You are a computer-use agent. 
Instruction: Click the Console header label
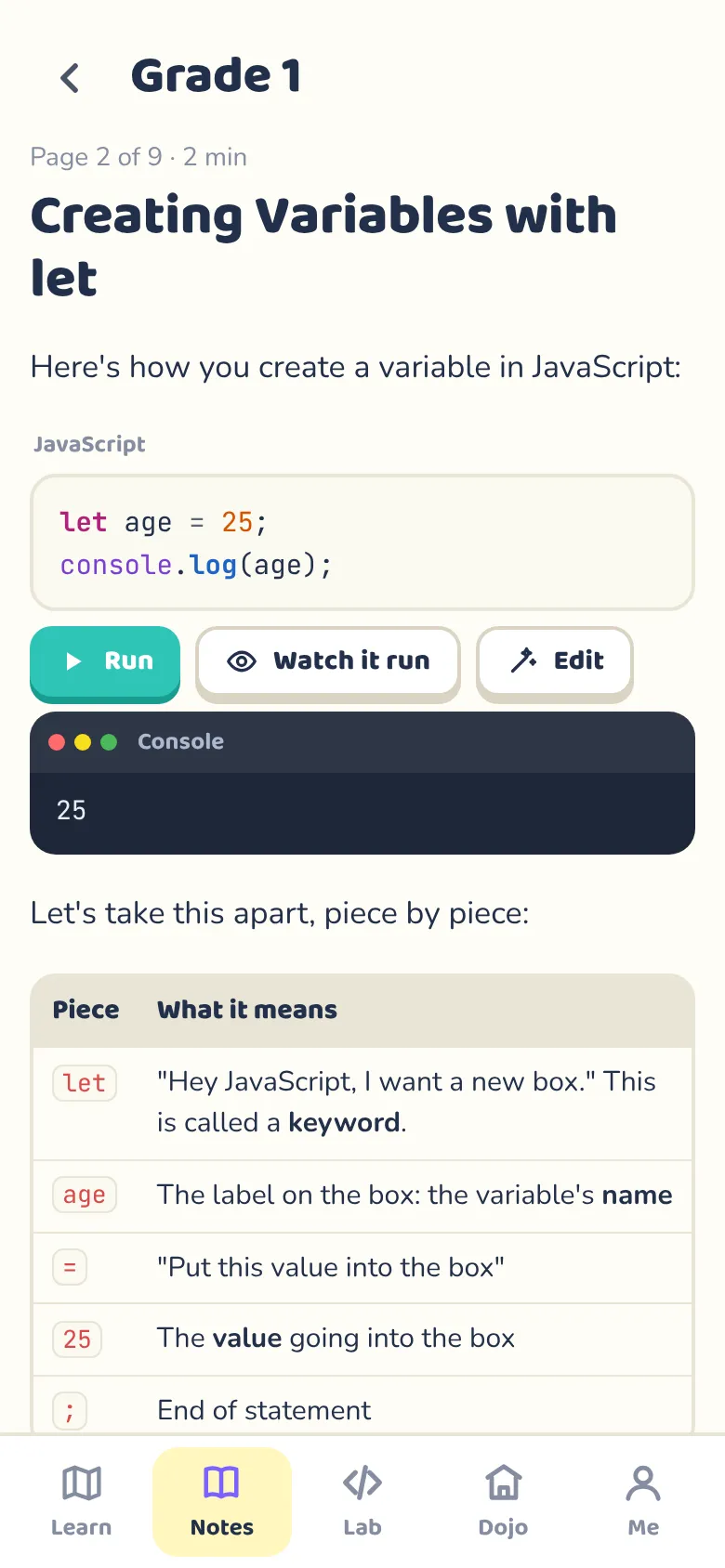(x=180, y=741)
